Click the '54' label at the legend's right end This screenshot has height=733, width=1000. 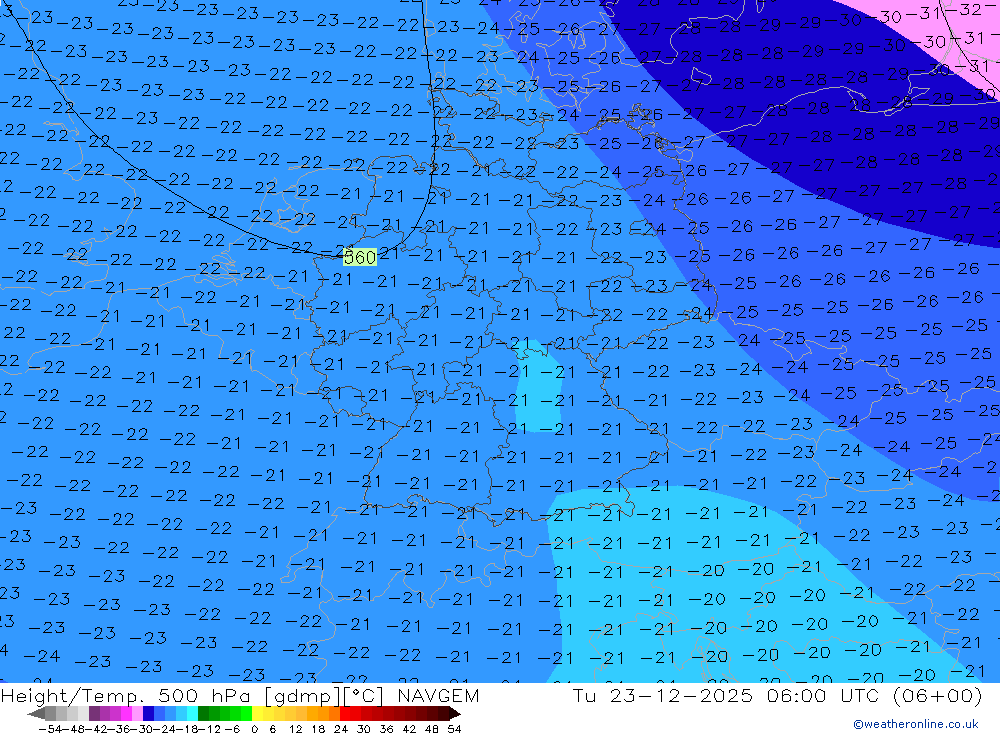[x=454, y=729]
